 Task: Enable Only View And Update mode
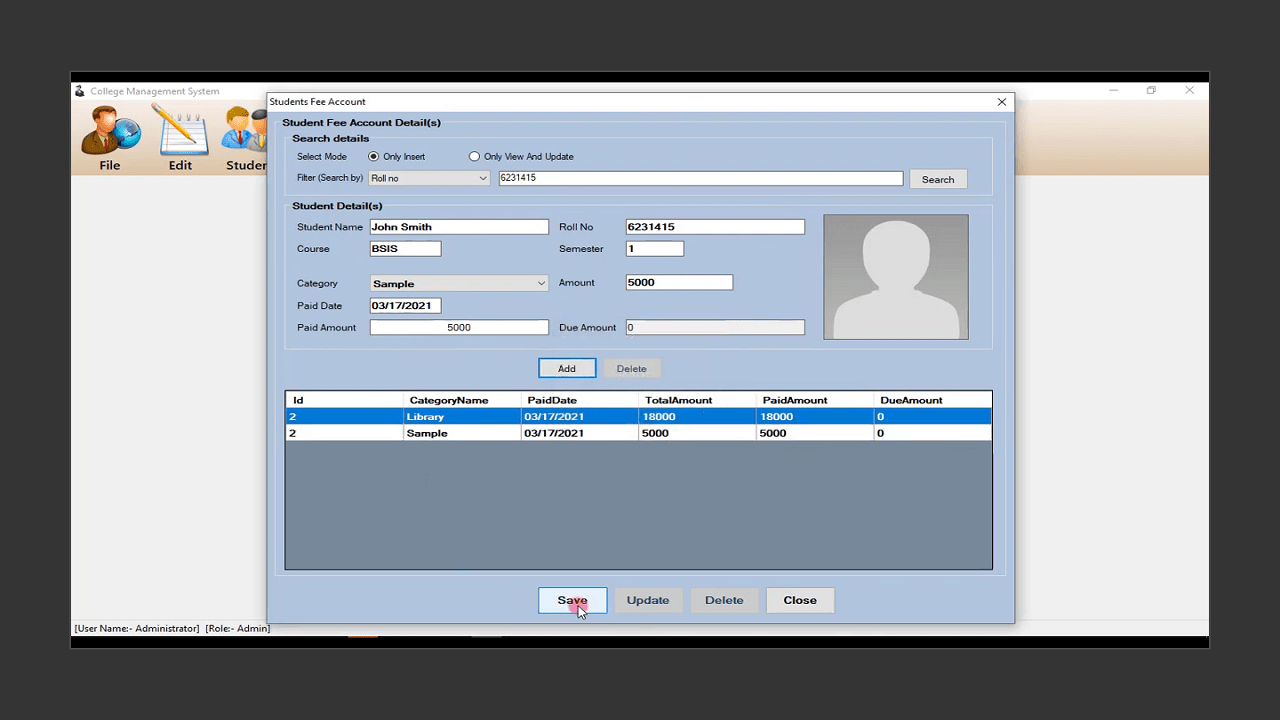click(x=474, y=156)
